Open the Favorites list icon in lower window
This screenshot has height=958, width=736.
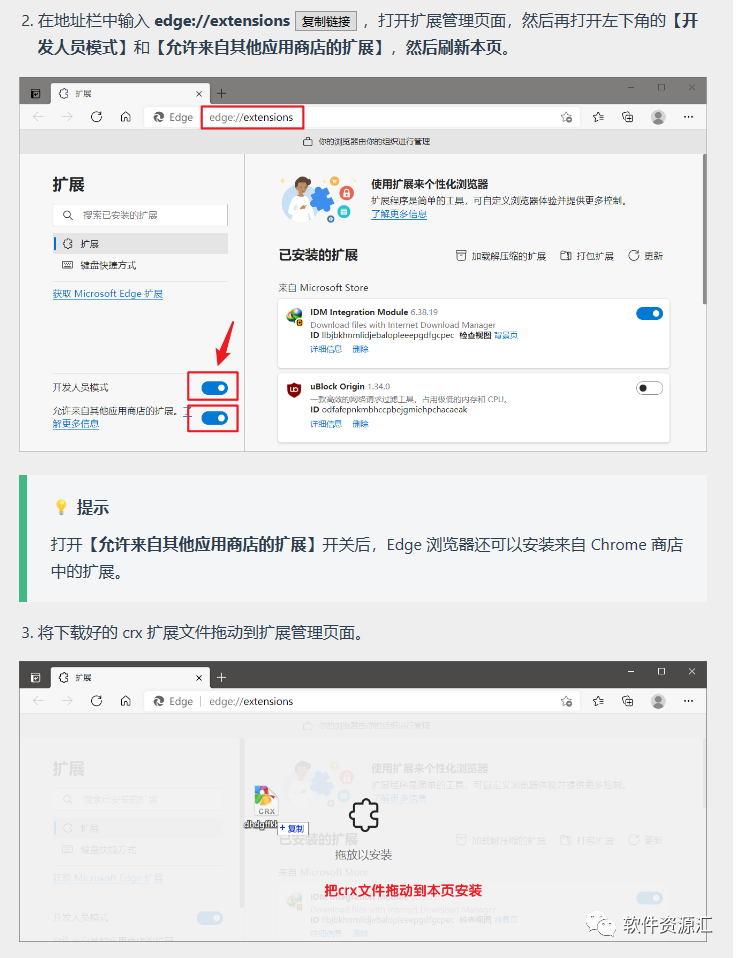[598, 701]
